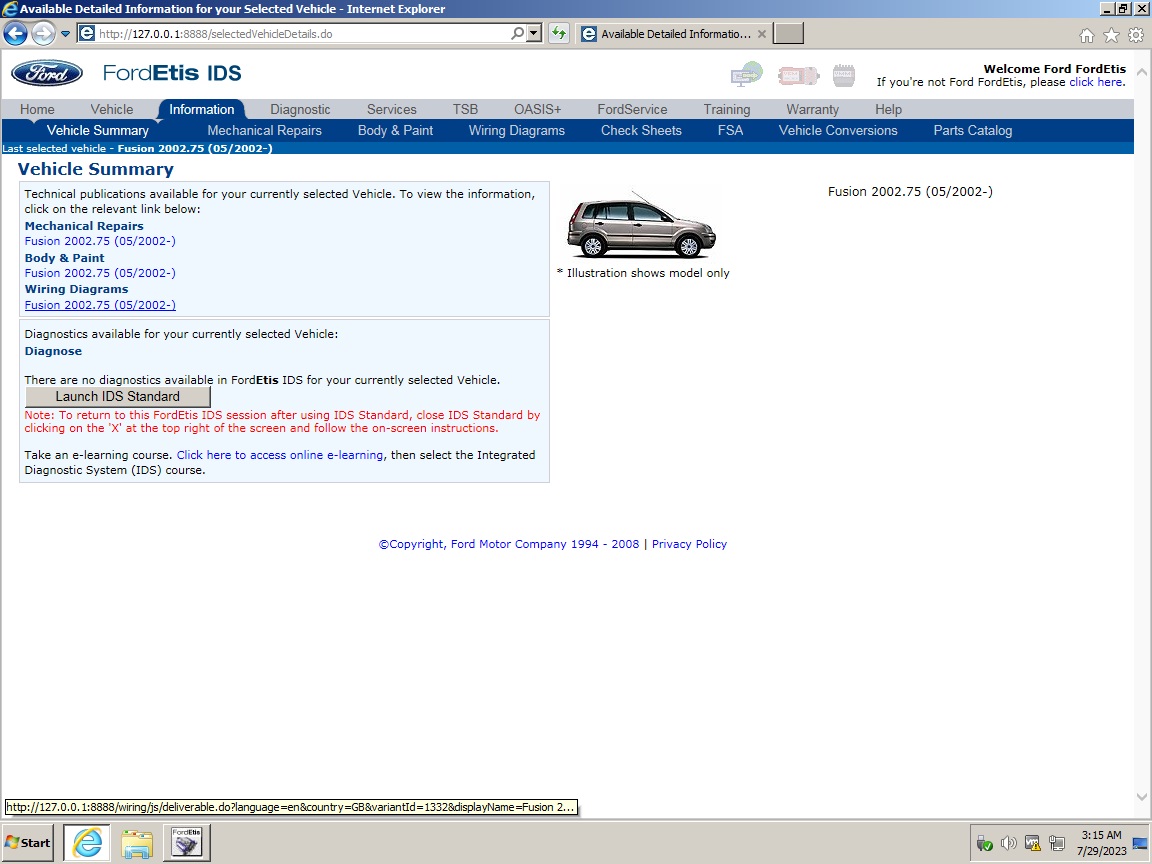Click the red VCM device header icon
This screenshot has width=1152, height=864.
[x=799, y=76]
